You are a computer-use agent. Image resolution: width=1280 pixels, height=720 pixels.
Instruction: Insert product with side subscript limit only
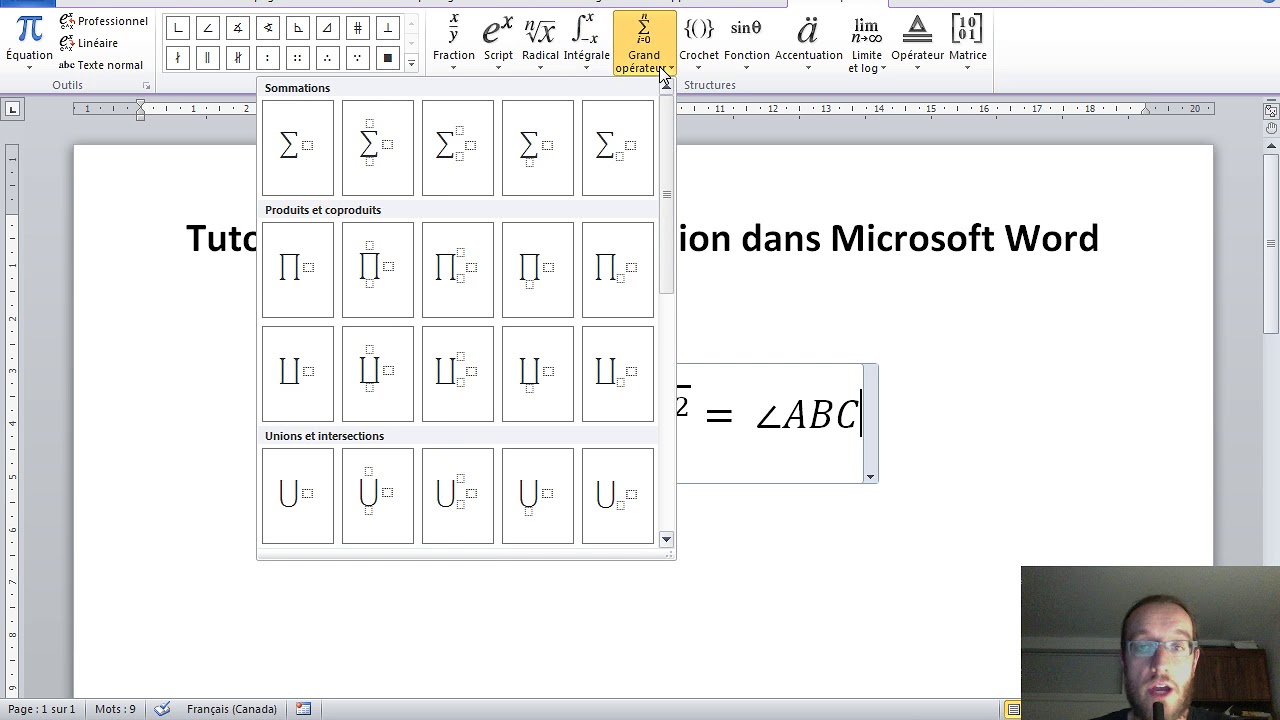point(618,270)
